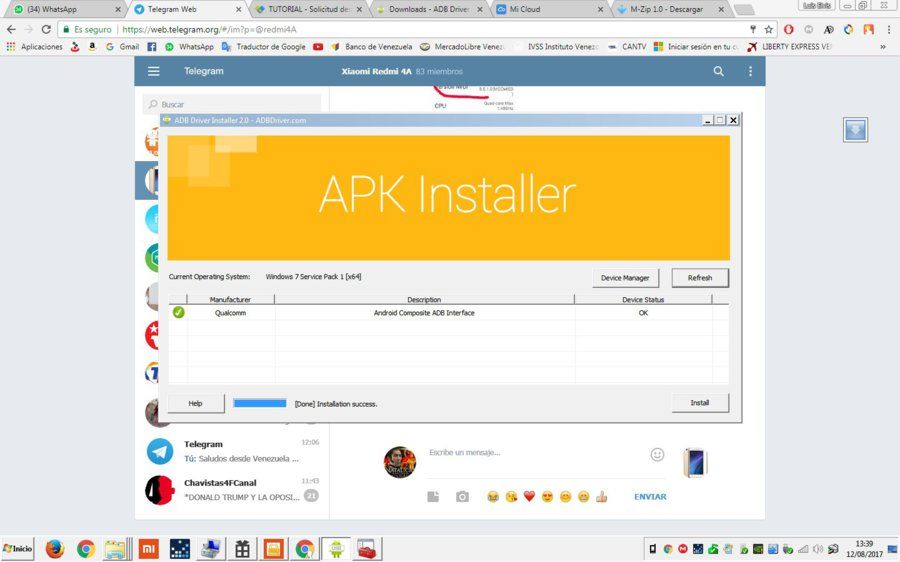900x562 pixels.
Task: Open Firefox from the taskbar
Action: click(x=55, y=549)
